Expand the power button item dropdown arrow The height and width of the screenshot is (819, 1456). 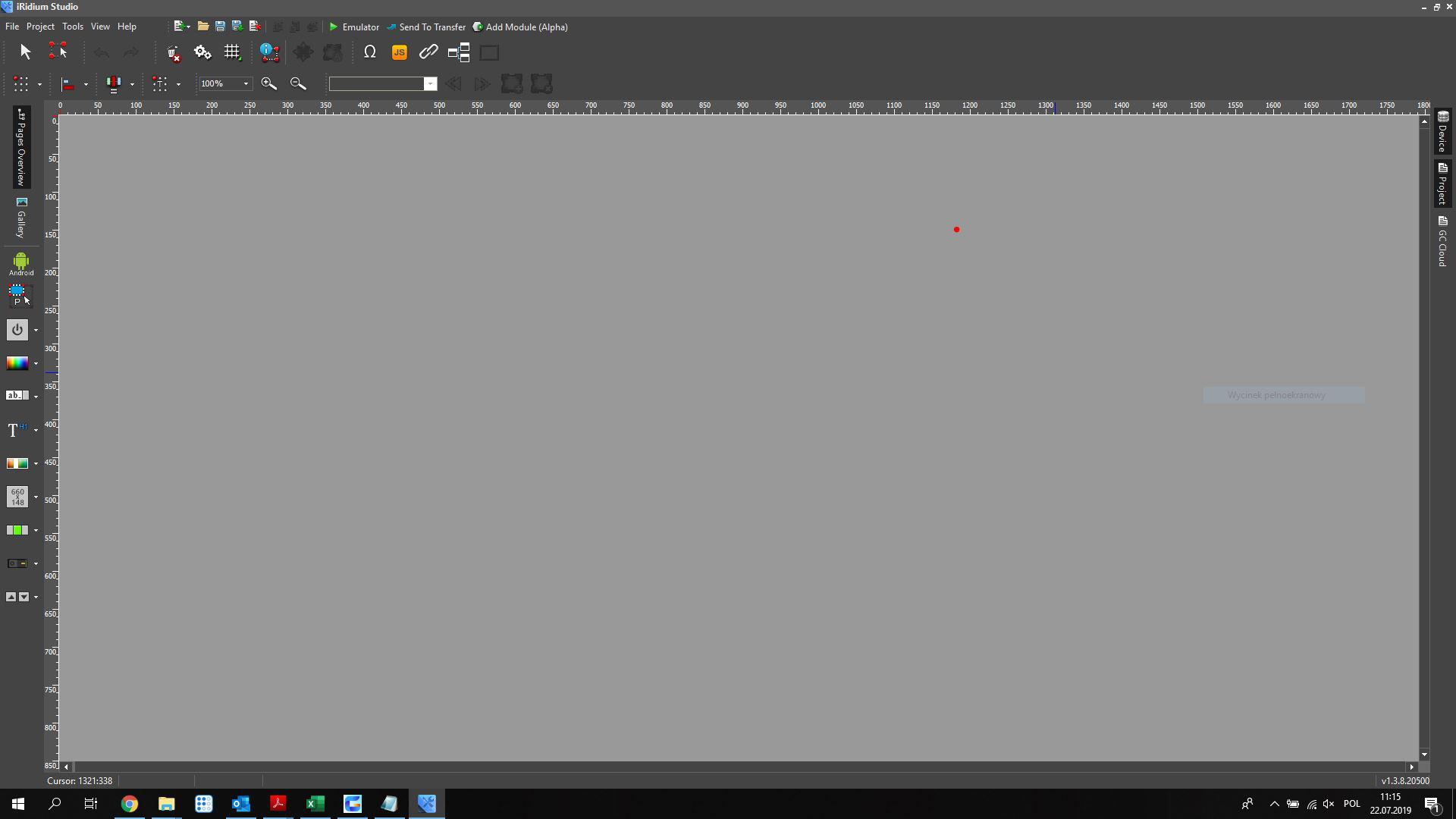click(36, 330)
